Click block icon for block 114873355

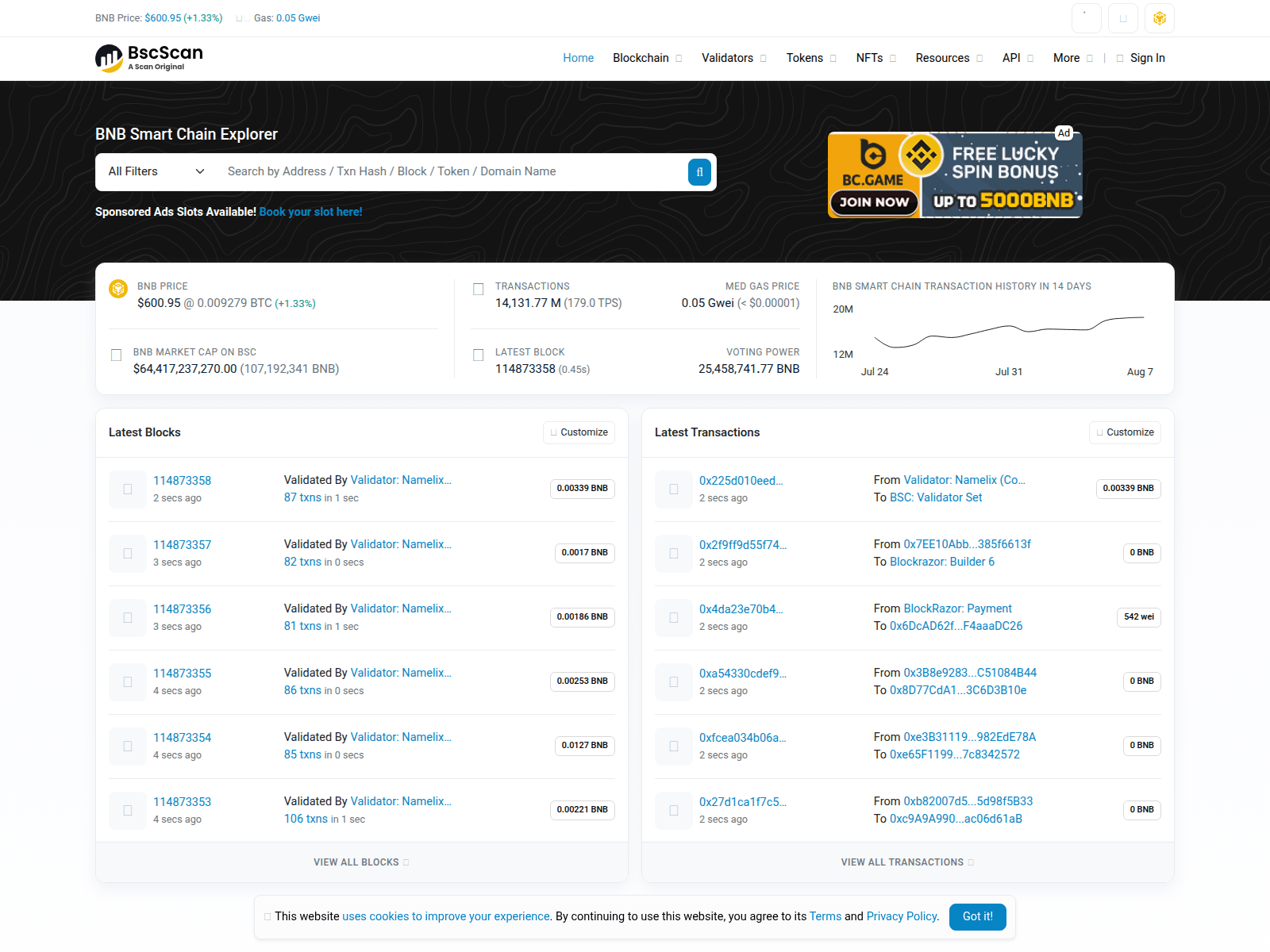point(128,682)
